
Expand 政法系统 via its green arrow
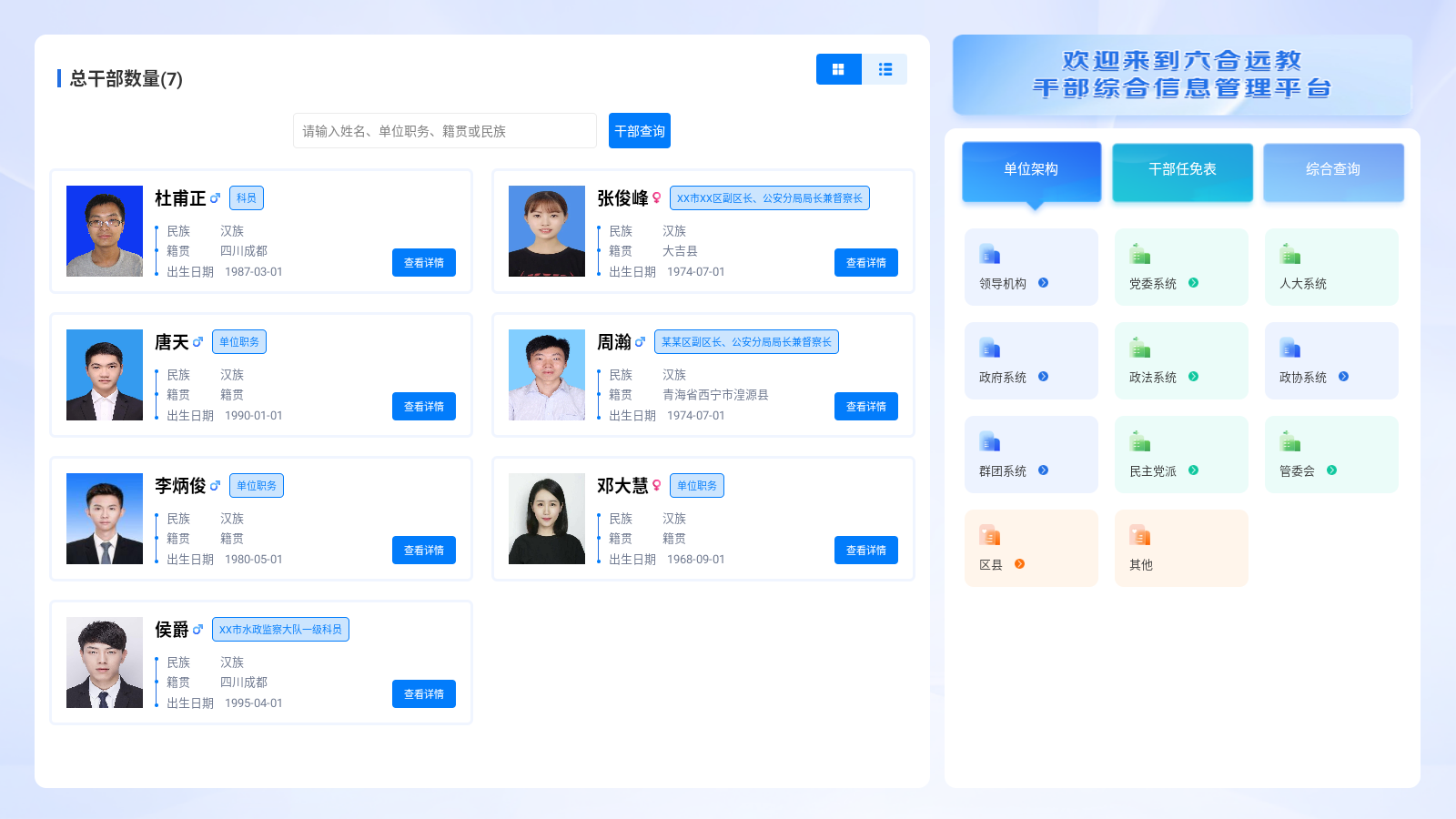click(x=1193, y=377)
